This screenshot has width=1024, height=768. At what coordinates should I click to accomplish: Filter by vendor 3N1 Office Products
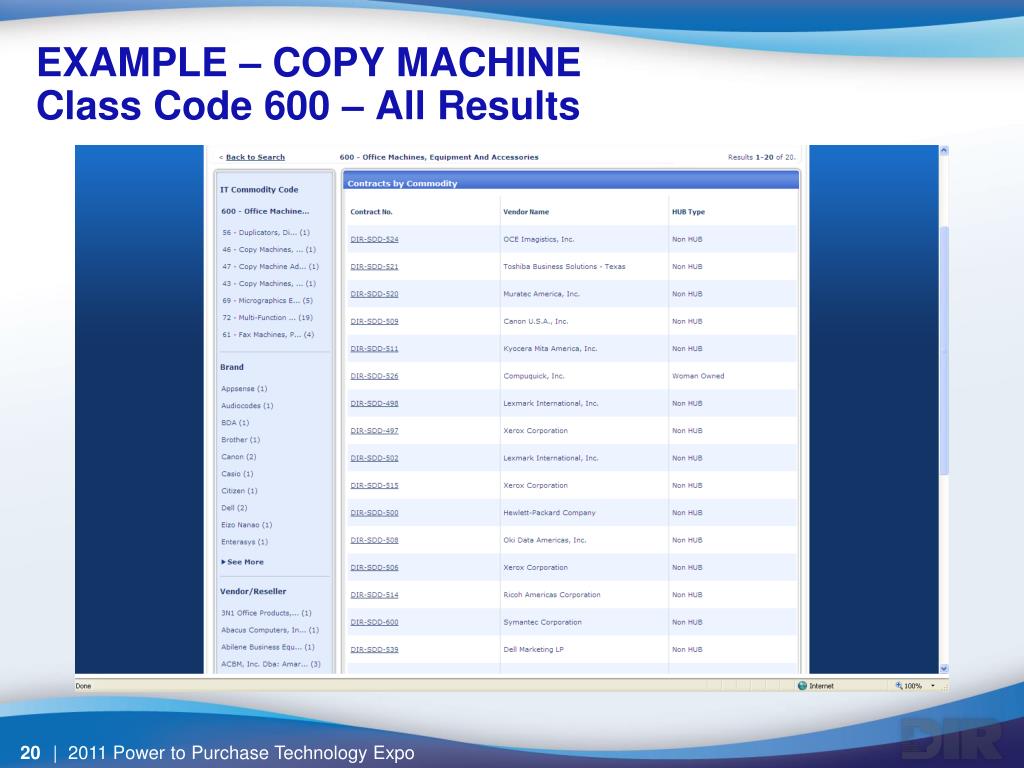coord(266,613)
